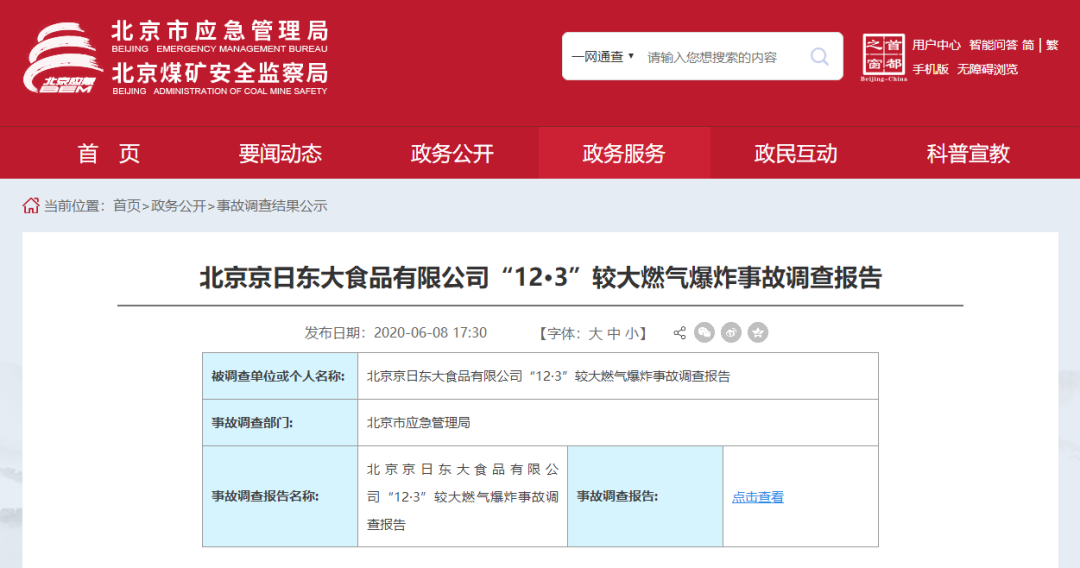Image resolution: width=1080 pixels, height=568 pixels.
Task: Open the 政务公开 navigation tab
Action: click(x=453, y=153)
